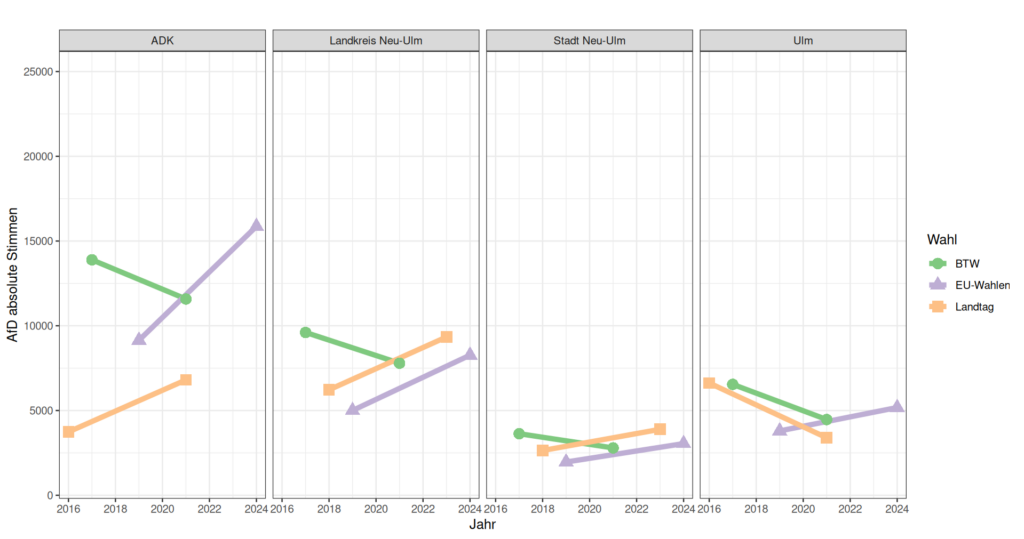
Task: Click the 'Jahr' x-axis title
Action: (483, 524)
